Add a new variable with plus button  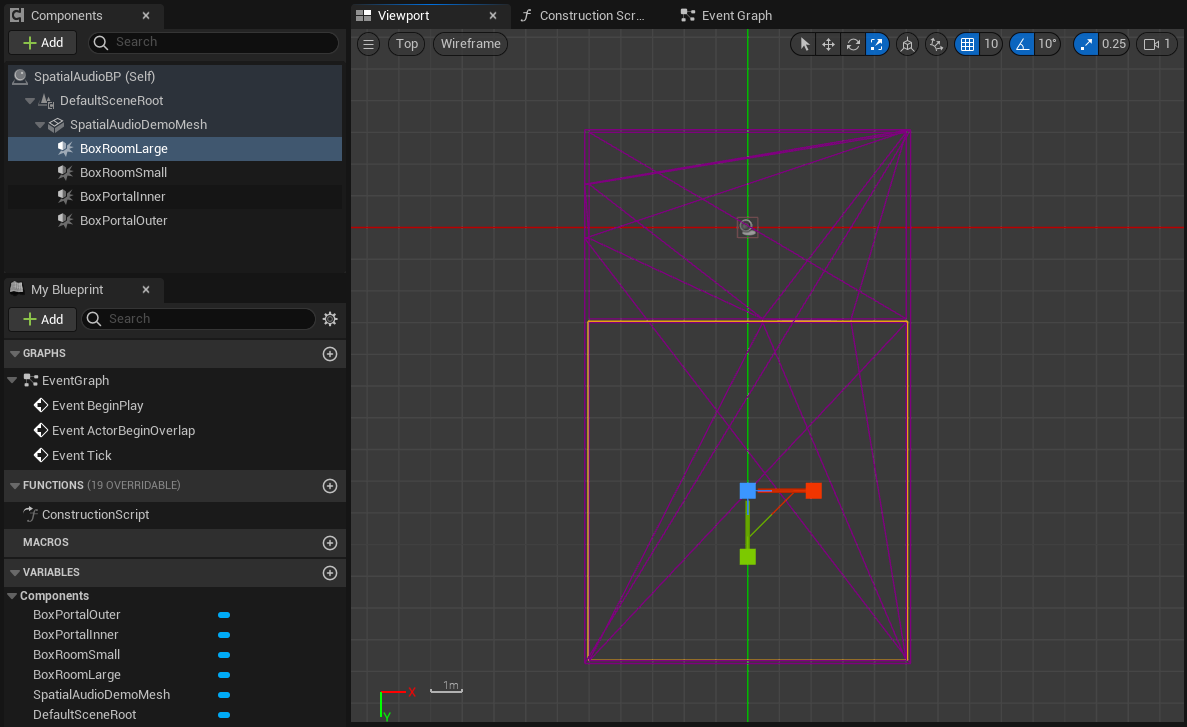point(330,573)
